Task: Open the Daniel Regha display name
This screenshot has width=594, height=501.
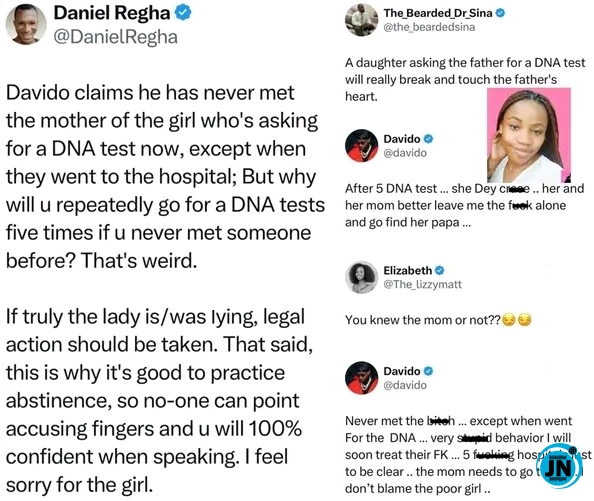Action: pos(112,13)
